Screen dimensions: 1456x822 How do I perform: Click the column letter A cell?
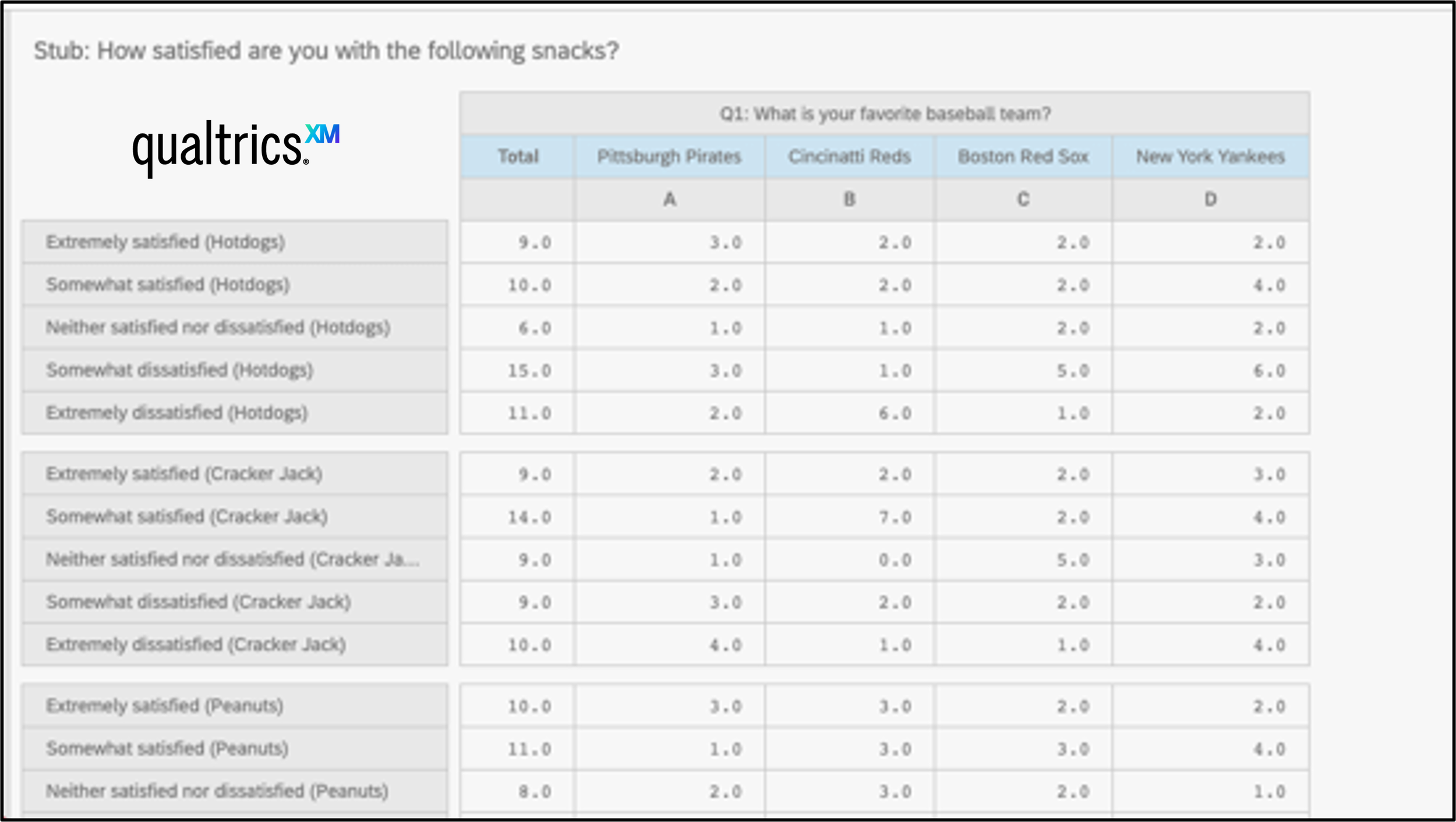click(669, 200)
